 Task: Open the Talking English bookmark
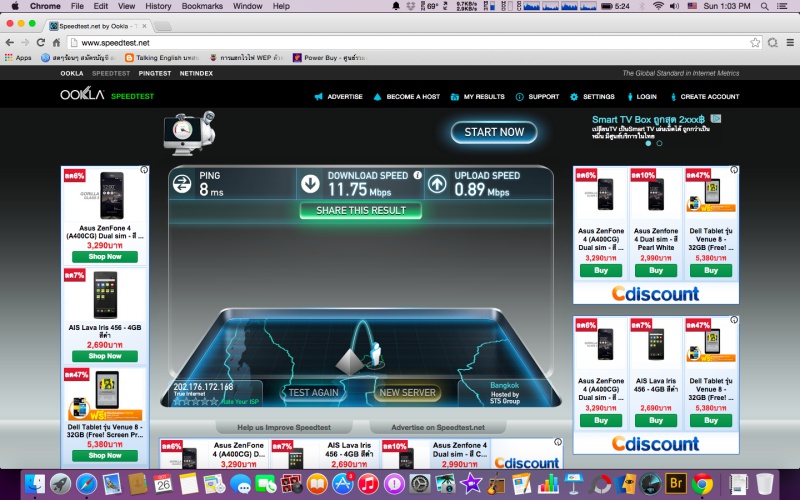[161, 58]
